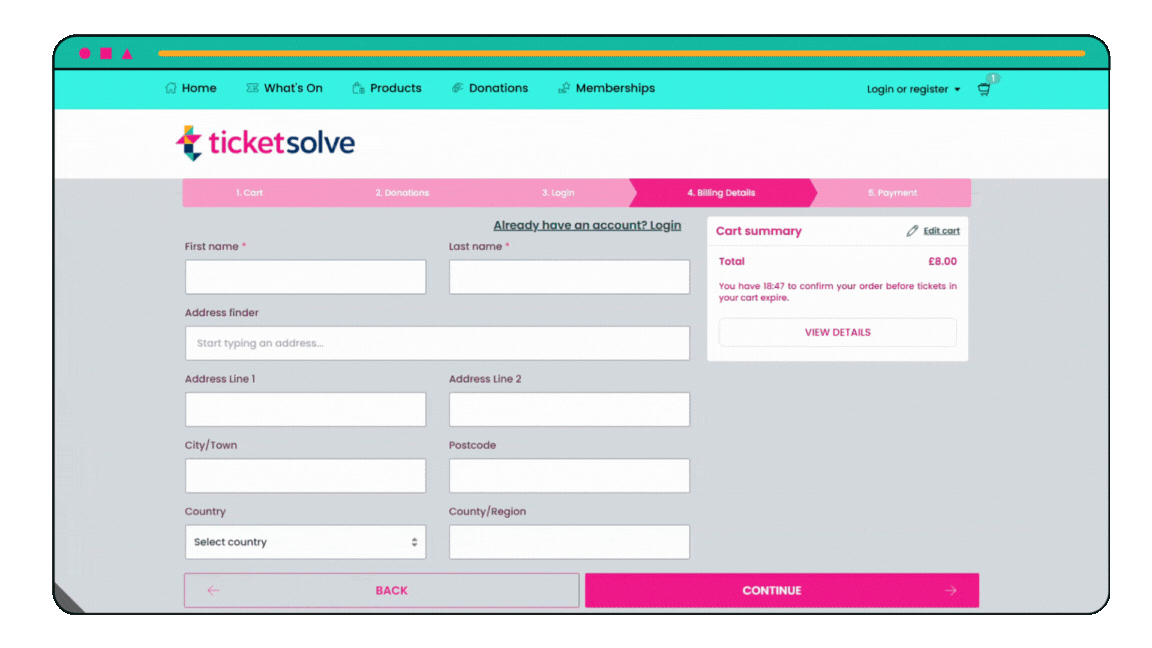Click the Home house icon
Screen dimensions: 1152x648
[x=170, y=88]
